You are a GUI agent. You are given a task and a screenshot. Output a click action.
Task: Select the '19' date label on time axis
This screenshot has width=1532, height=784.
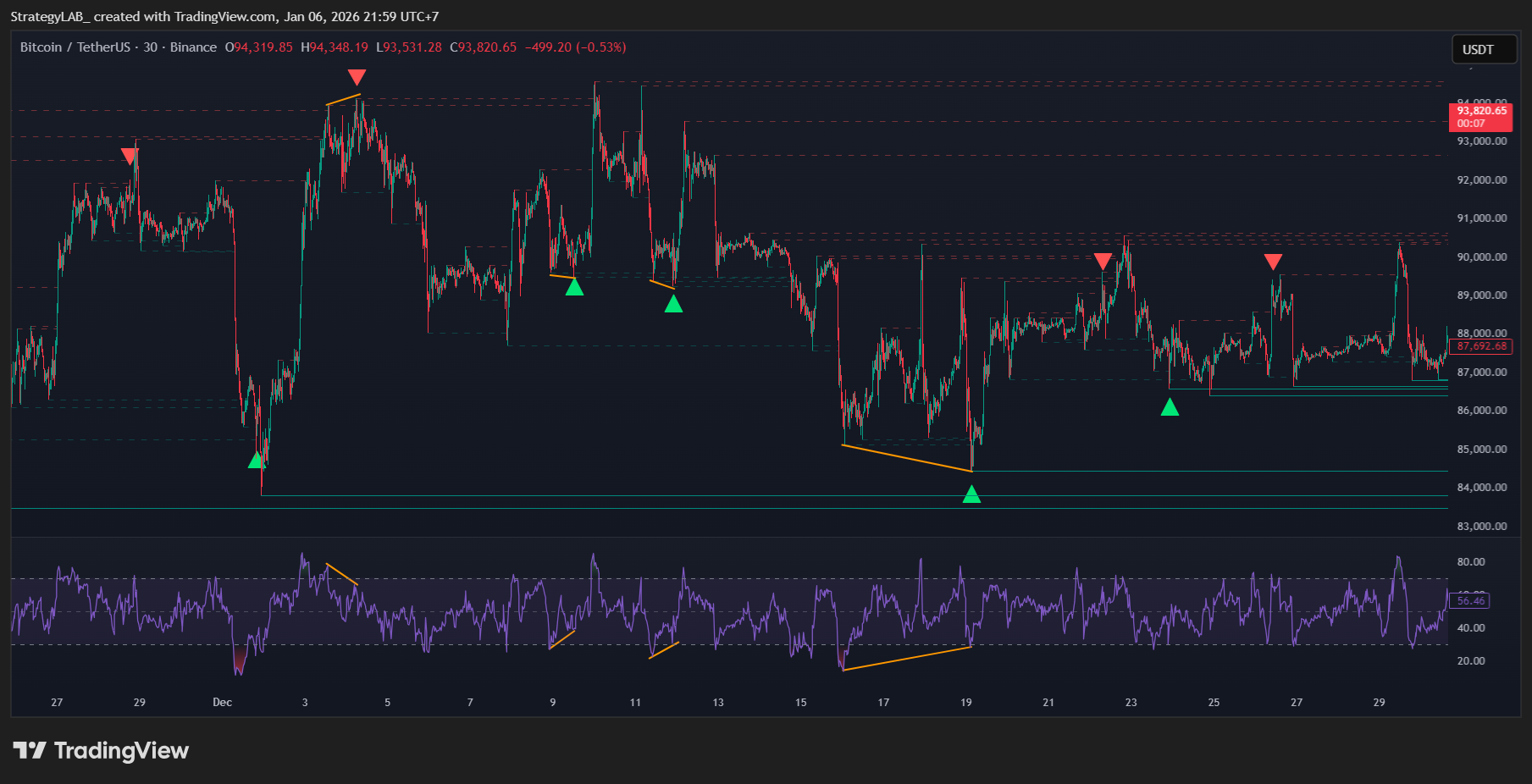click(x=966, y=702)
